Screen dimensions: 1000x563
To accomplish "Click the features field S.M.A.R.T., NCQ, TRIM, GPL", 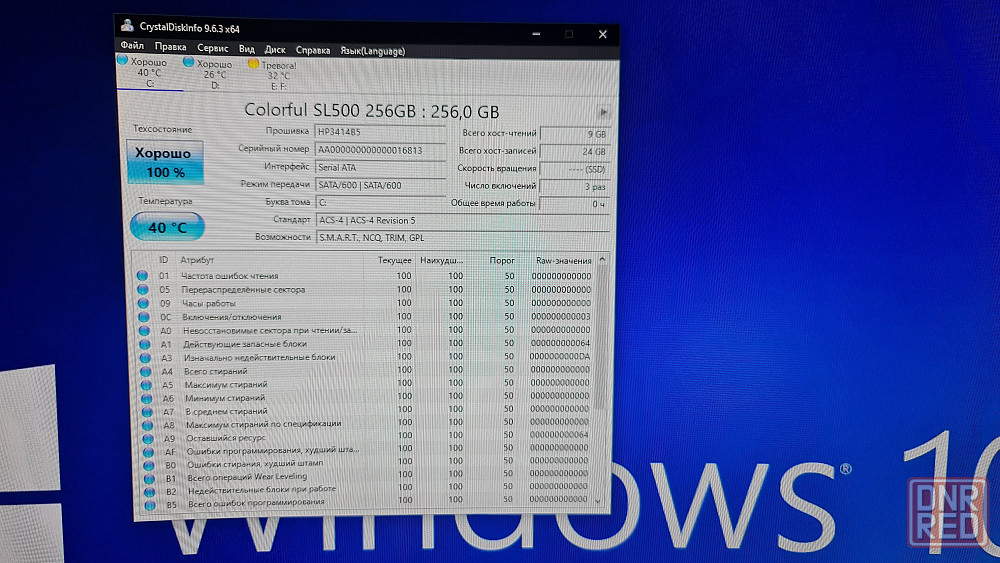I will pos(462,238).
